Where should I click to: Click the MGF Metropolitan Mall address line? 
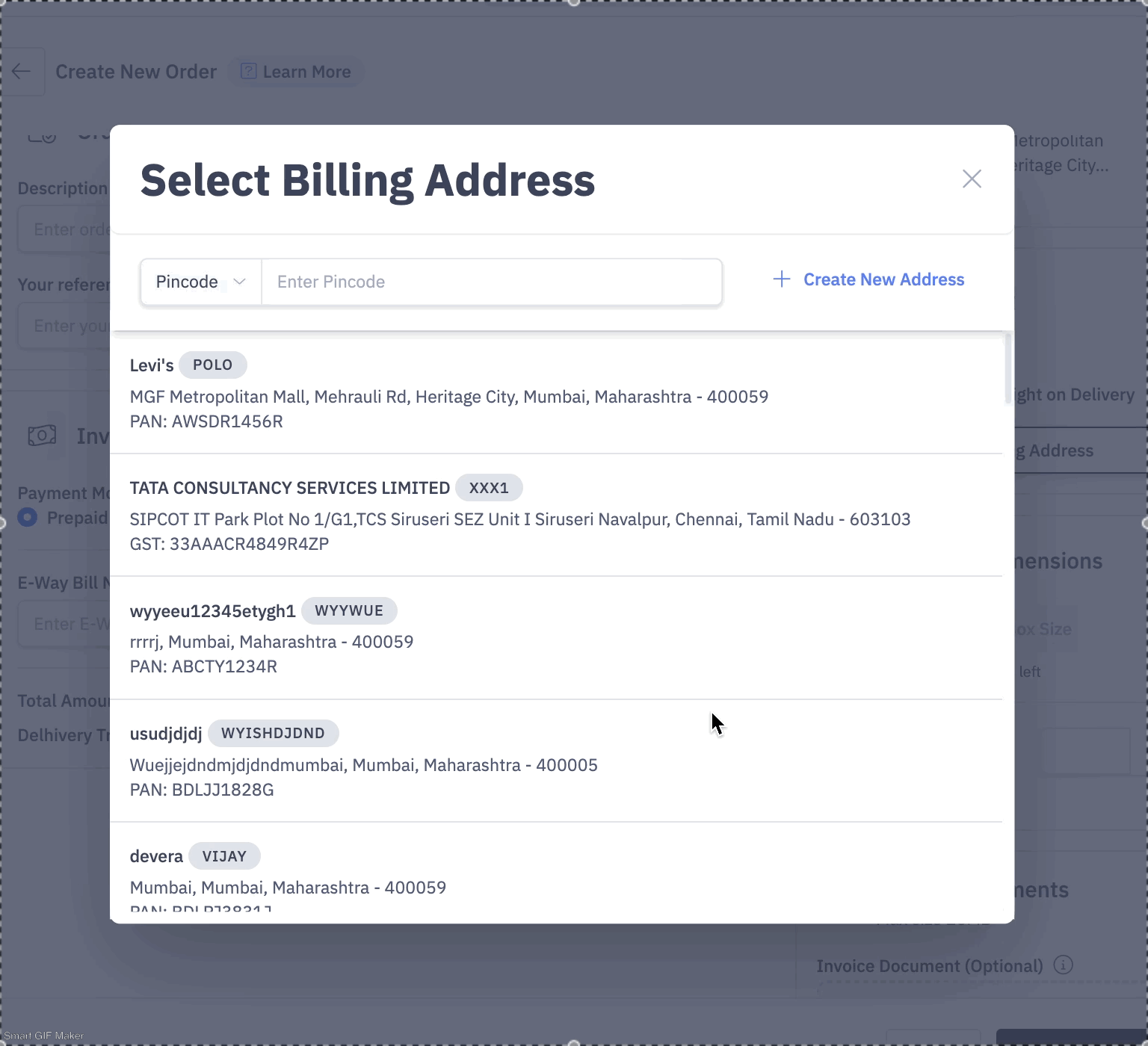point(449,397)
